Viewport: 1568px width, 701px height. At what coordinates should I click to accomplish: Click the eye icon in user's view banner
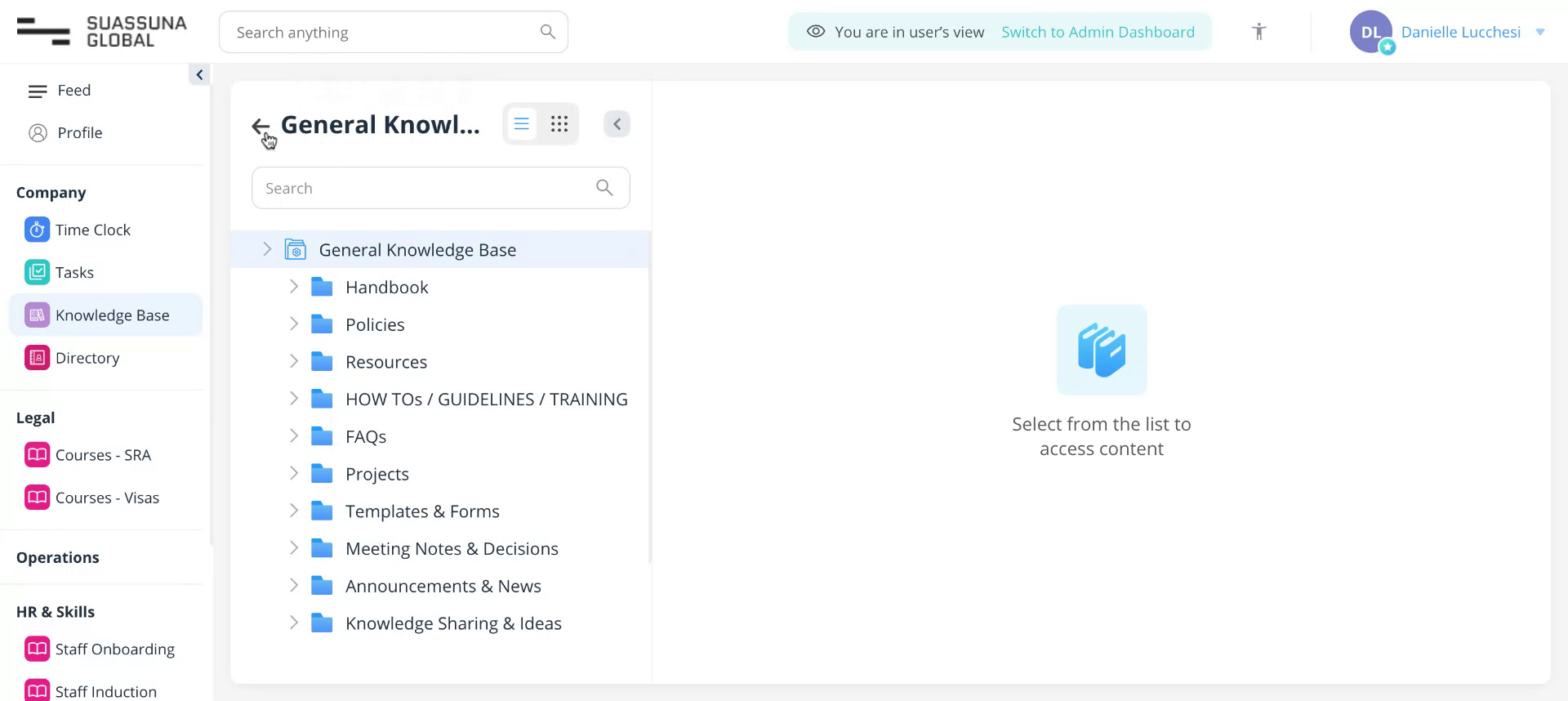point(815,32)
